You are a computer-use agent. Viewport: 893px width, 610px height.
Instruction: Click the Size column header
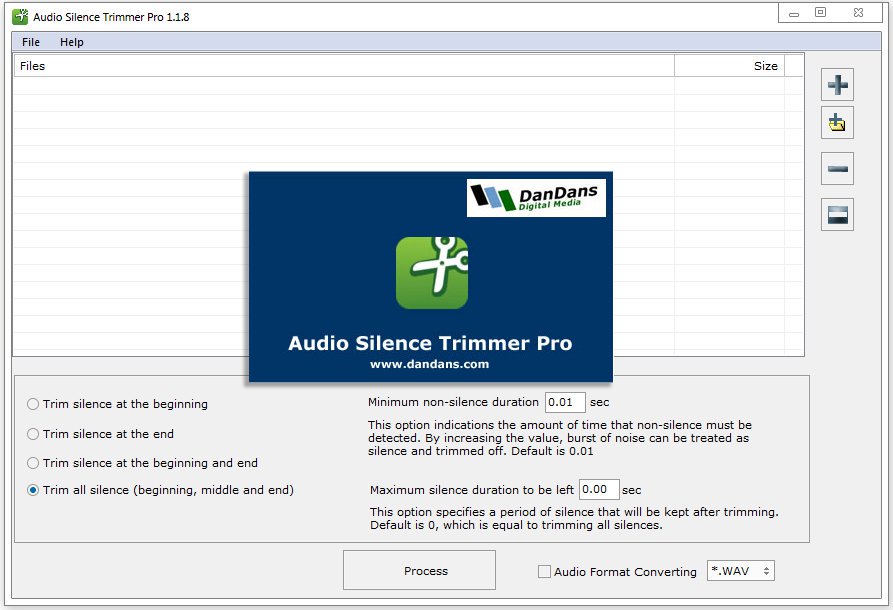[x=730, y=65]
